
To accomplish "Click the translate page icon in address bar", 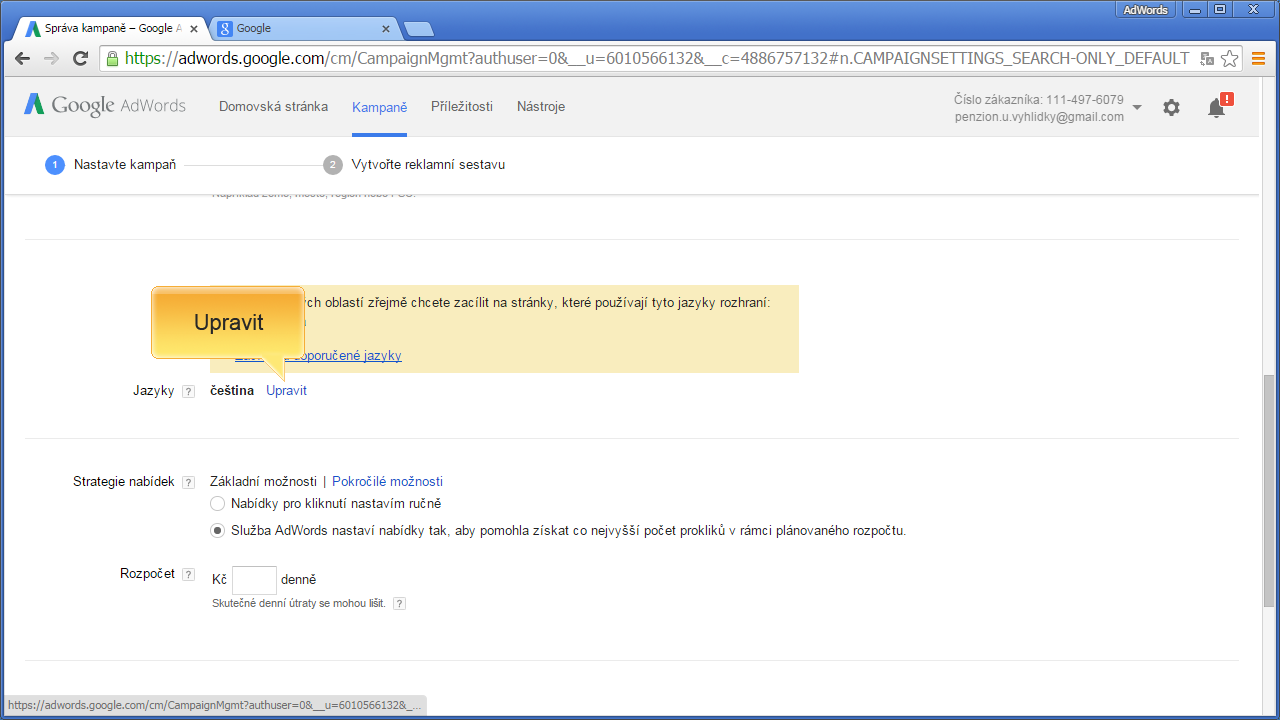I will 1207,58.
